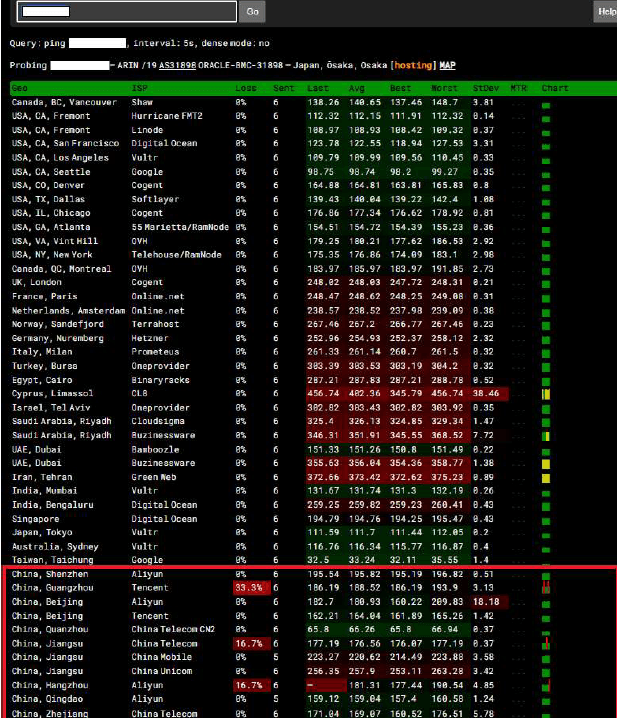
Task: Click the chart icon for USA, CA, Seattle
Action: pyautogui.click(x=546, y=172)
